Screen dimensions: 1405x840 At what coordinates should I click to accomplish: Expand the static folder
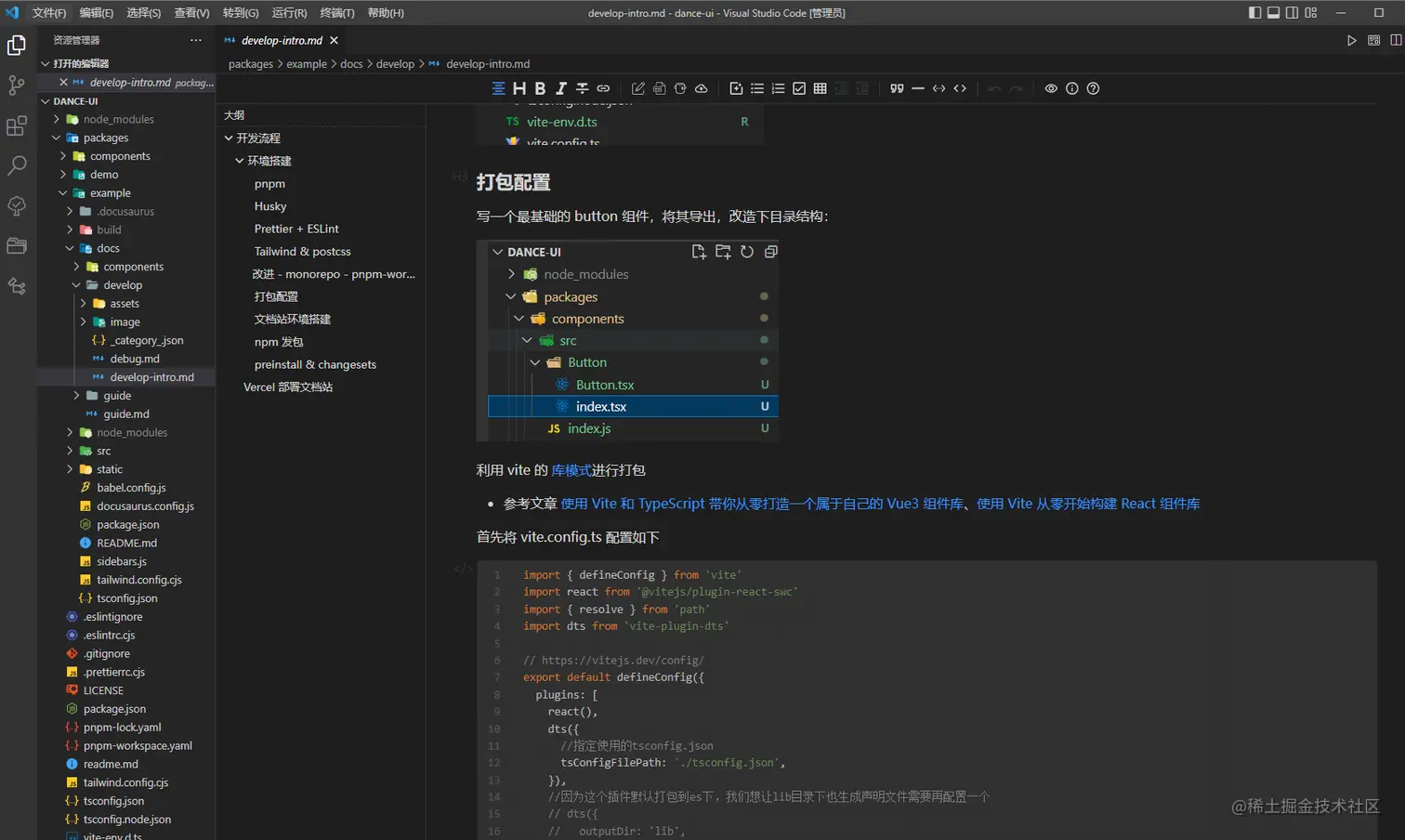70,469
